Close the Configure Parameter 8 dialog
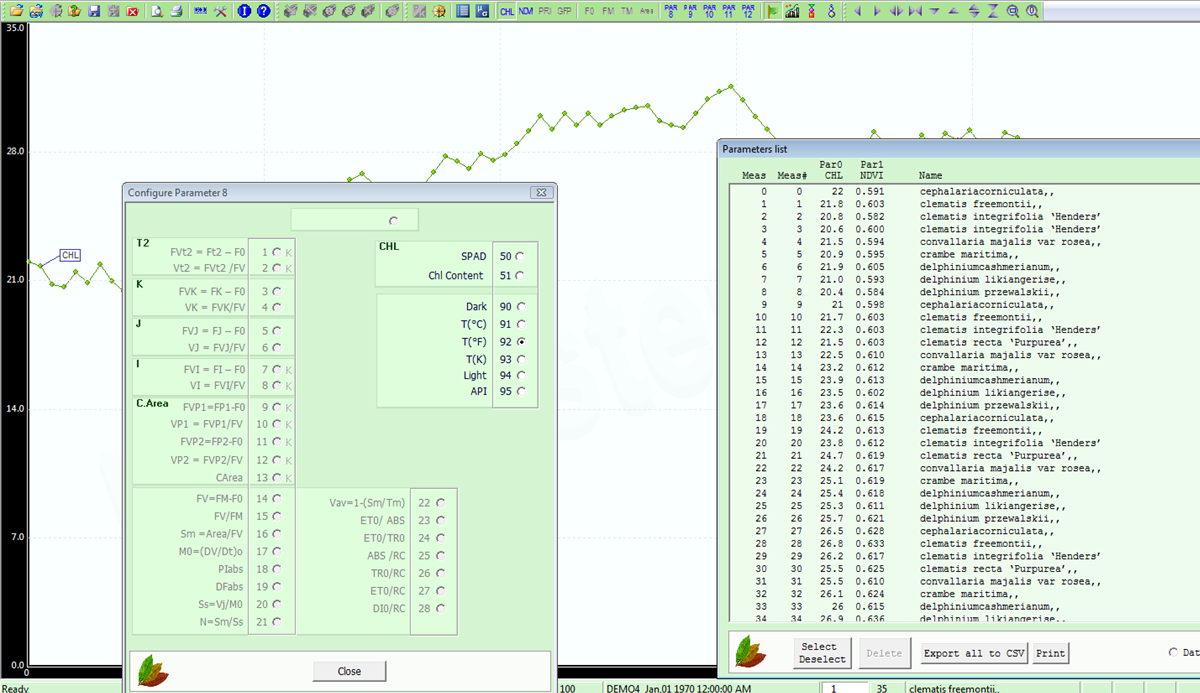Image resolution: width=1200 pixels, height=693 pixels. (349, 671)
